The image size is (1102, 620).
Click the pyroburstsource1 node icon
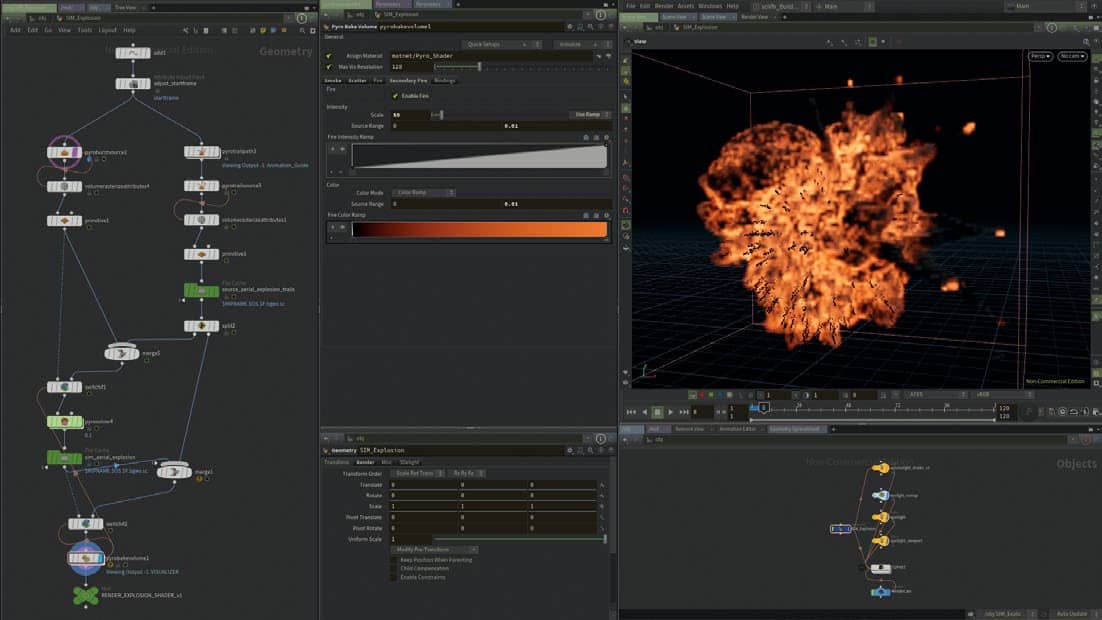click(64, 153)
